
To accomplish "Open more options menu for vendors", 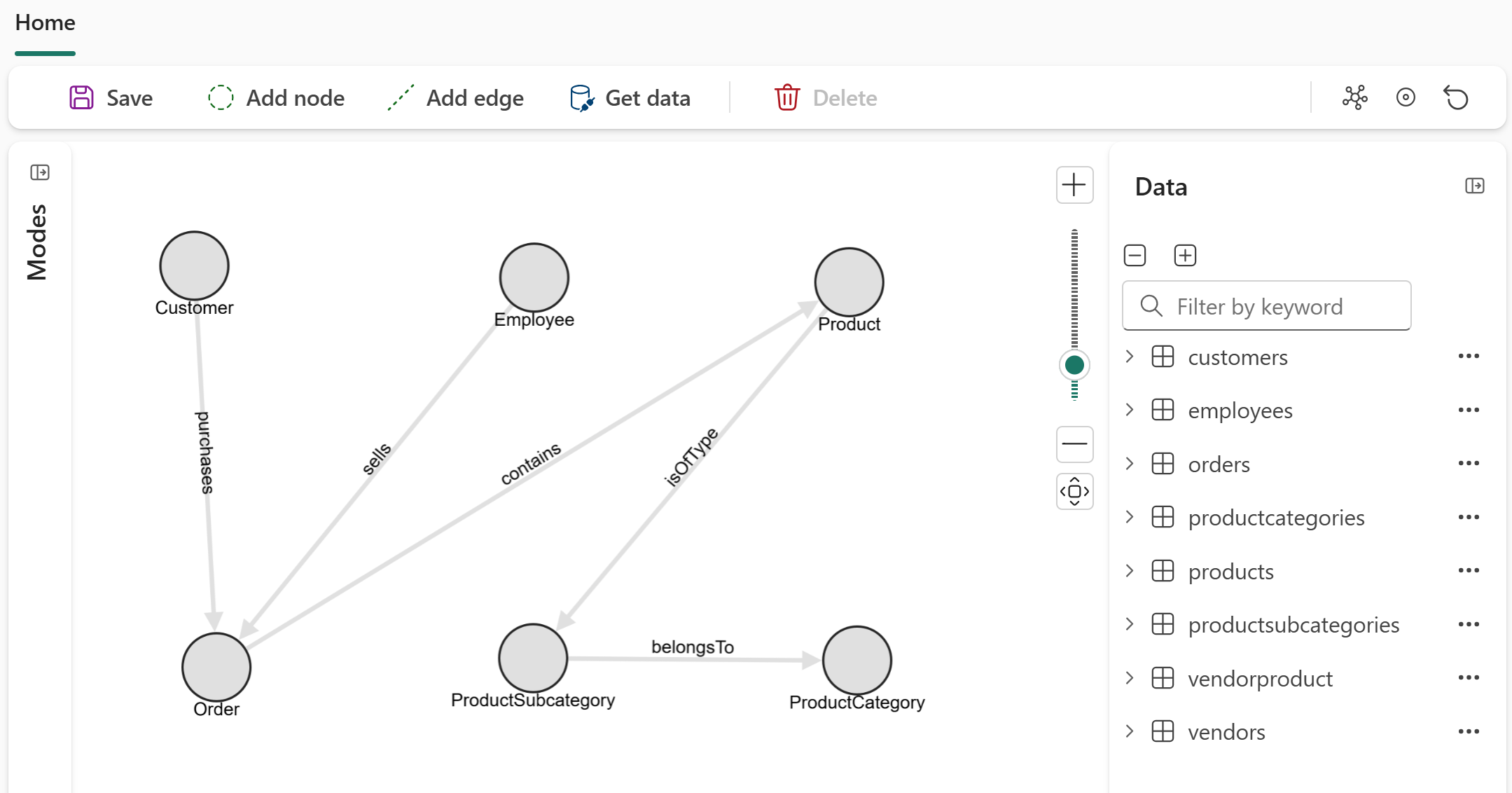I will [x=1468, y=731].
